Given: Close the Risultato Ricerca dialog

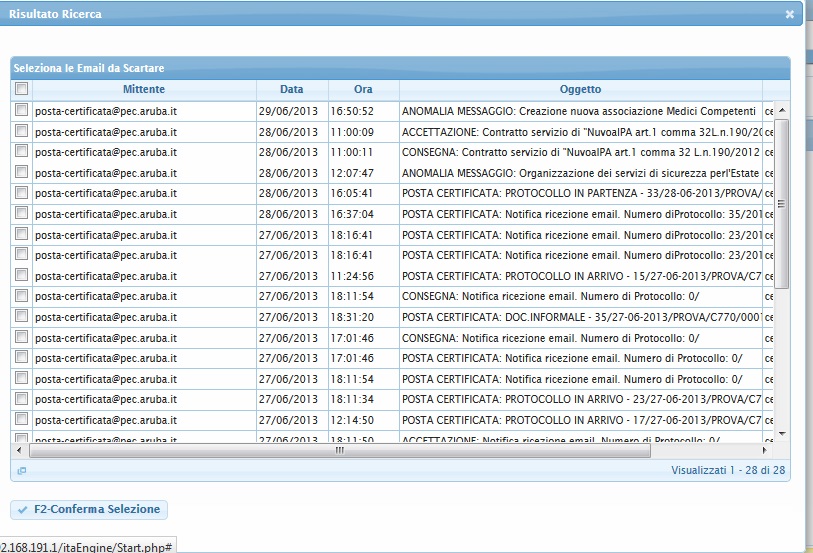Looking at the screenshot, I should point(789,15).
